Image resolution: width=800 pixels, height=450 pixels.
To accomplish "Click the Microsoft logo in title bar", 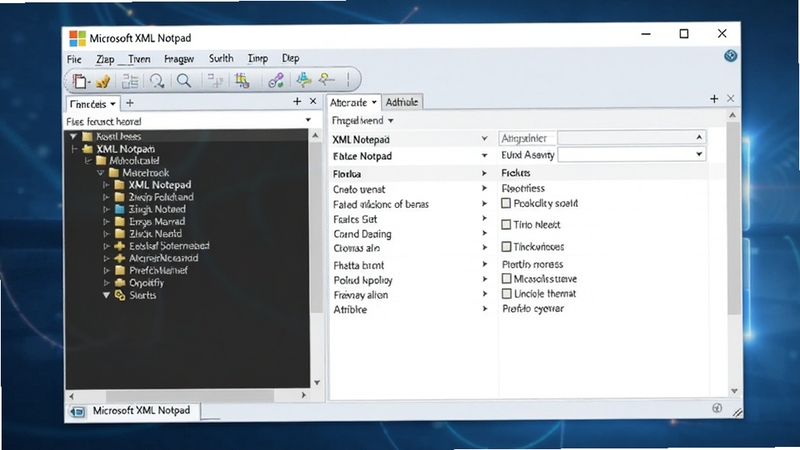I will point(78,38).
